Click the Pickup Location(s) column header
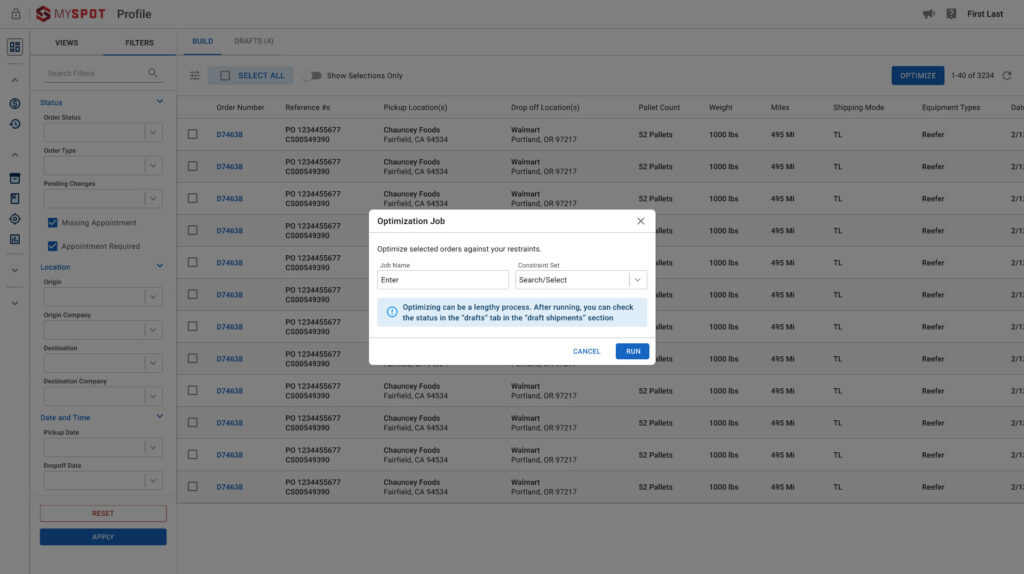Screen dimensions: 1024x574 (415, 108)
